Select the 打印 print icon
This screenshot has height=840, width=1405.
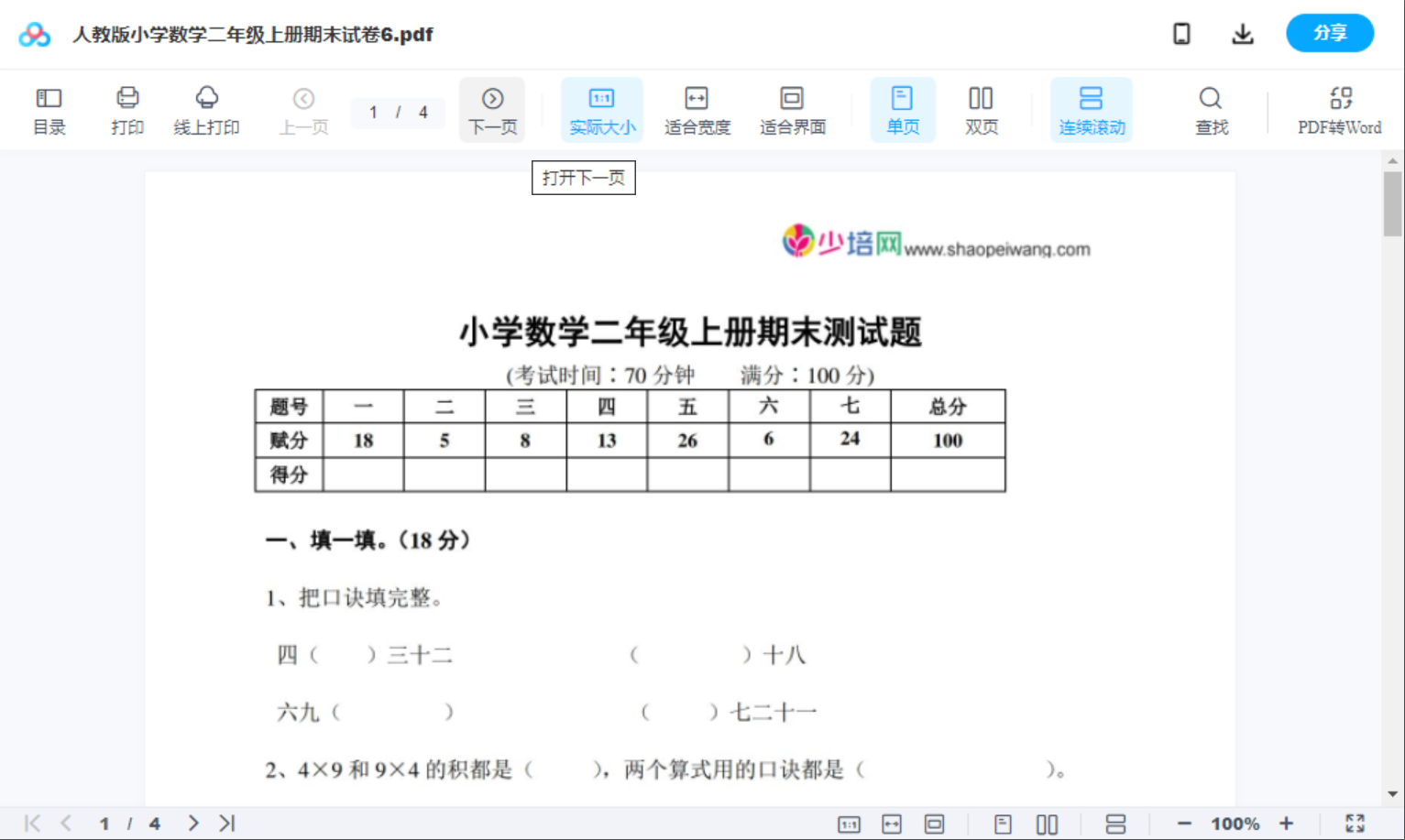click(x=127, y=109)
